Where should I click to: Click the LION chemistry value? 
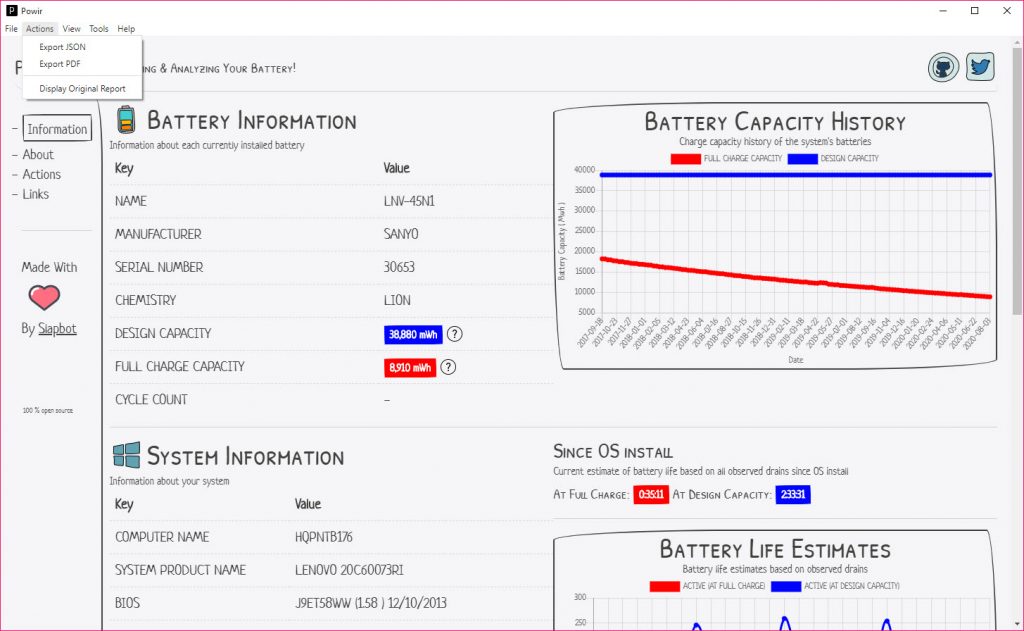pyautogui.click(x=397, y=300)
